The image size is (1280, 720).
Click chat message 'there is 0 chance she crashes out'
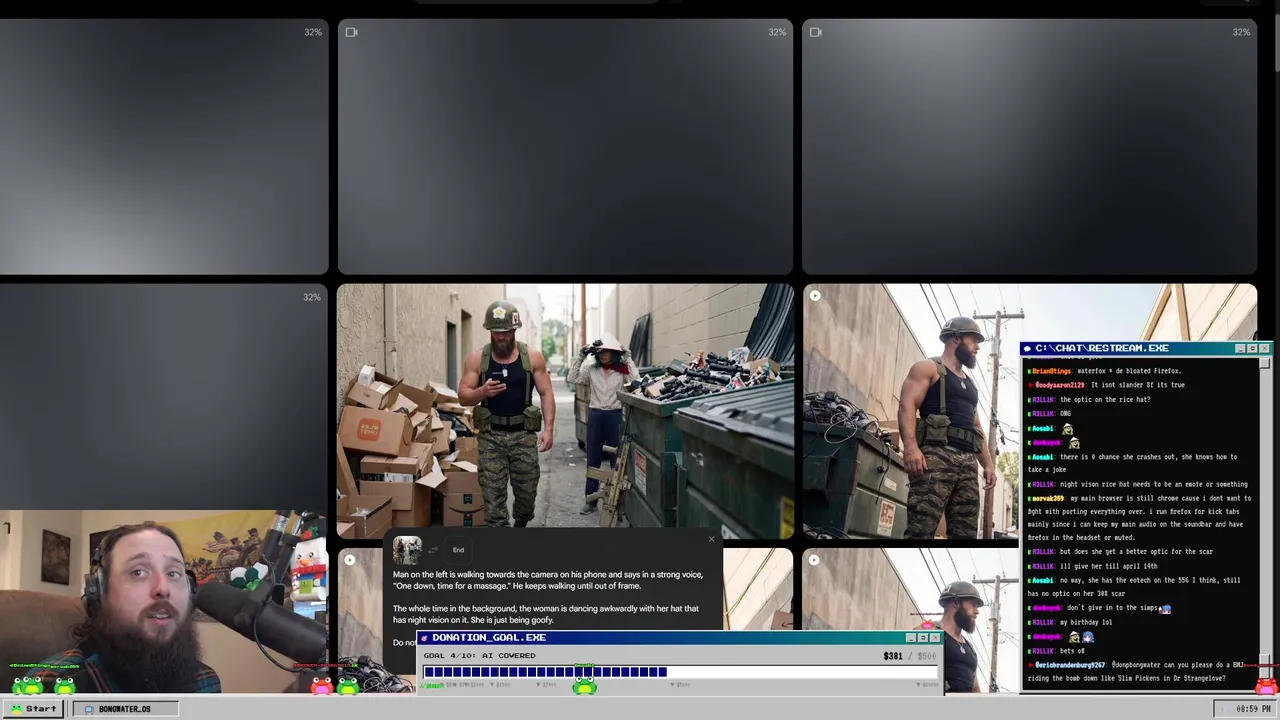pos(1118,457)
